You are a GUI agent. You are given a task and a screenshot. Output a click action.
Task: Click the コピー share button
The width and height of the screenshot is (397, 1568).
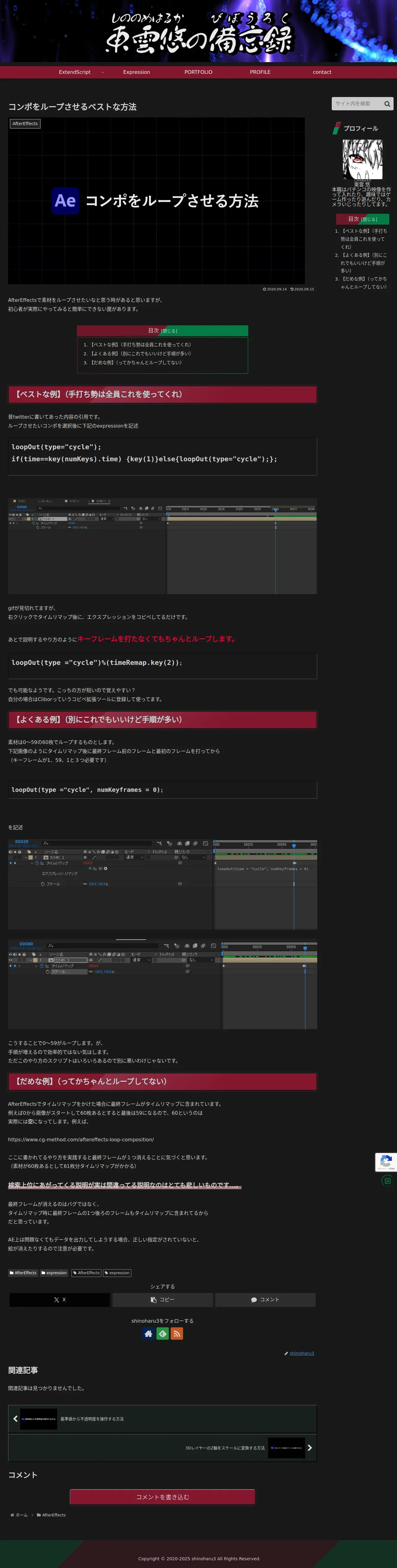163,1300
